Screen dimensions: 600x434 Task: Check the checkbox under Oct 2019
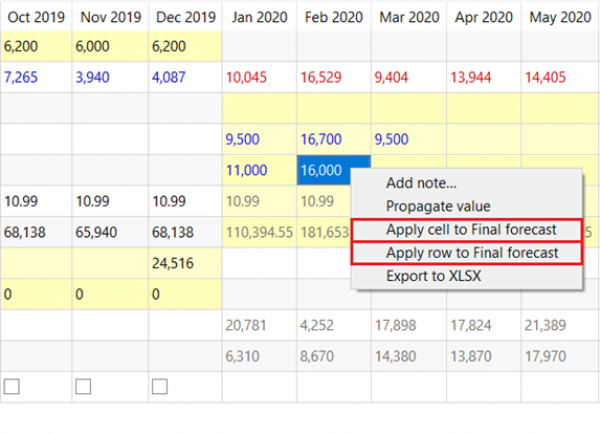coord(11,386)
